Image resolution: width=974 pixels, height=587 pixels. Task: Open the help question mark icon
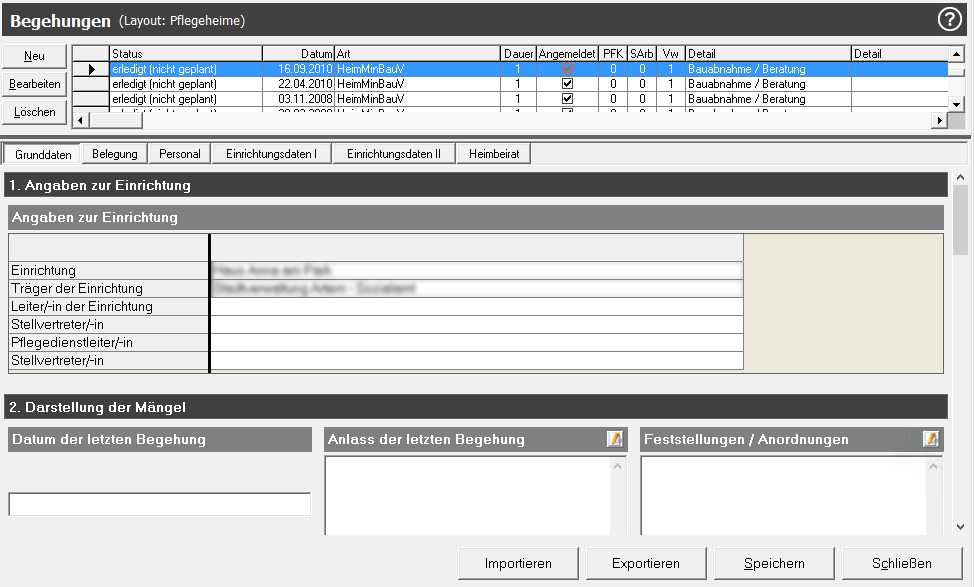click(948, 19)
